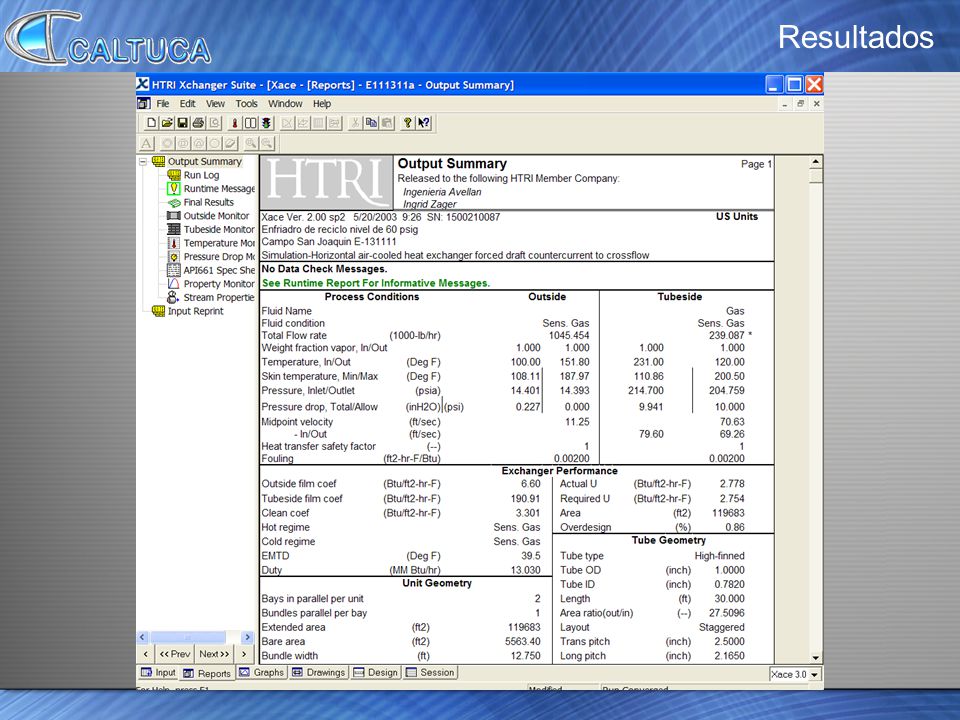Image resolution: width=960 pixels, height=720 pixels.
Task: Click the Duty value 13.030
Action: [526, 570]
